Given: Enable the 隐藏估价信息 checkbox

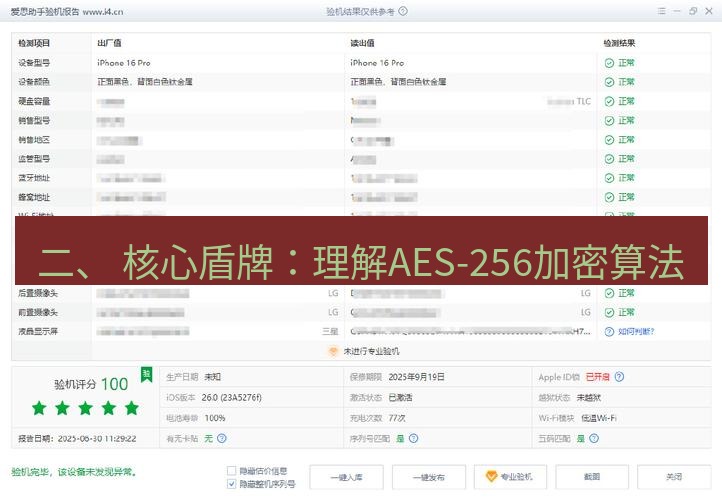Looking at the screenshot, I should pyautogui.click(x=232, y=471).
